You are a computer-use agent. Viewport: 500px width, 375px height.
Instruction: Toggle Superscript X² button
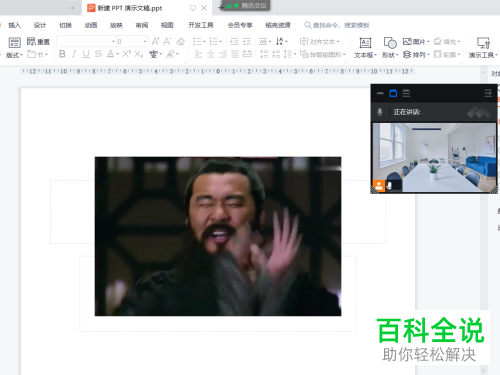point(126,54)
